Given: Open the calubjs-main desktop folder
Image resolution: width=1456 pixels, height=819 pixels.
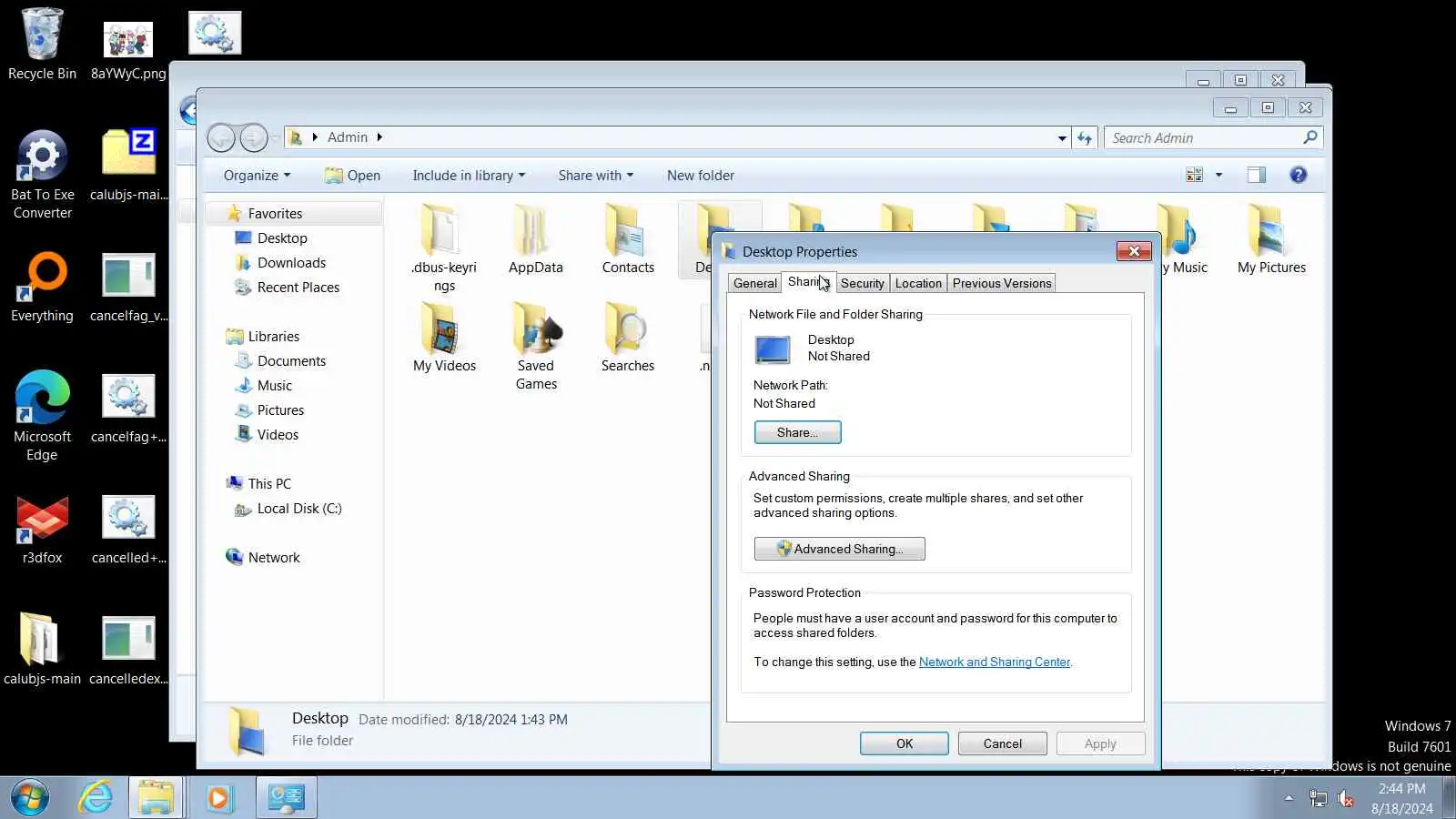Looking at the screenshot, I should pyautogui.click(x=42, y=648).
